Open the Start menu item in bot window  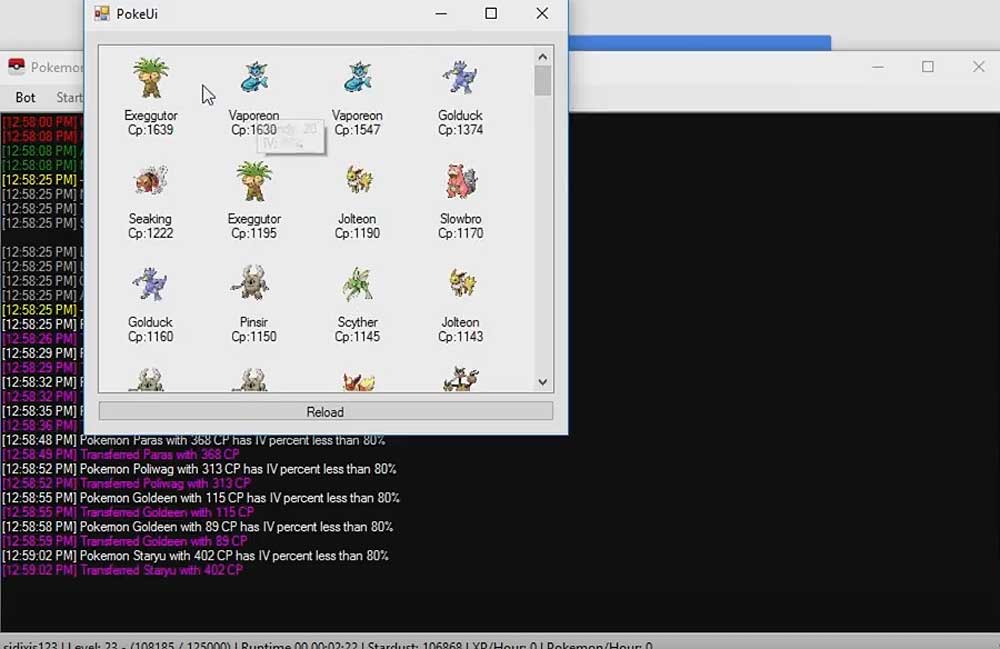click(69, 98)
